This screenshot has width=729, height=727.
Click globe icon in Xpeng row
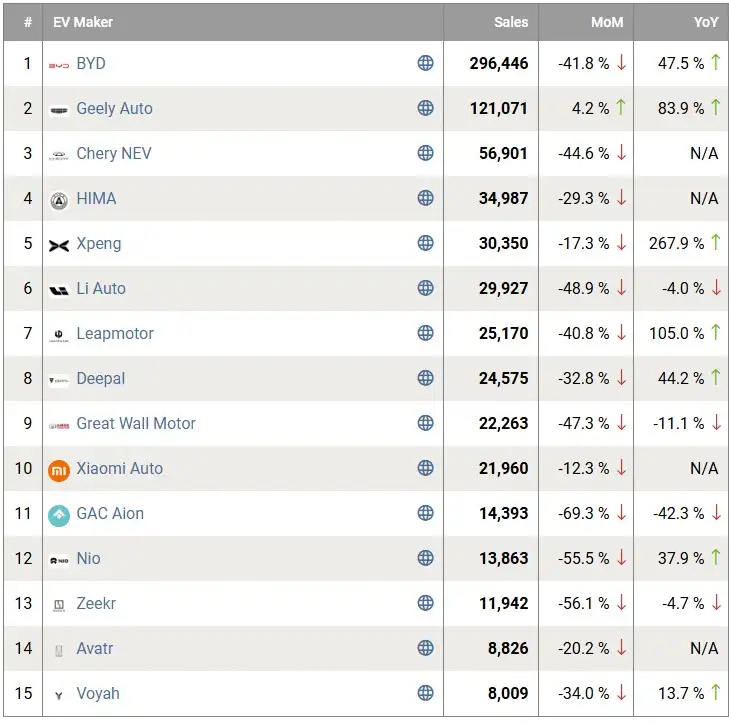coord(425,243)
